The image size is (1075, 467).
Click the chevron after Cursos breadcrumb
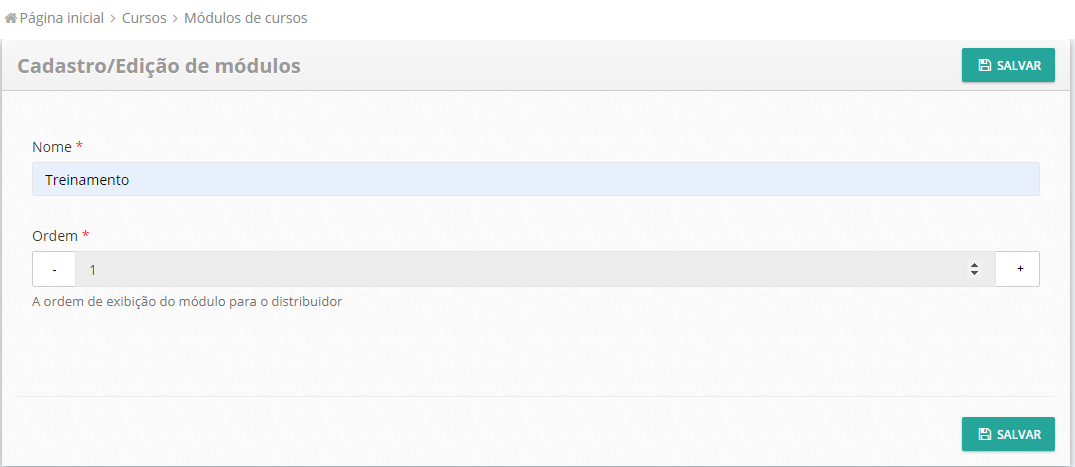pos(175,18)
